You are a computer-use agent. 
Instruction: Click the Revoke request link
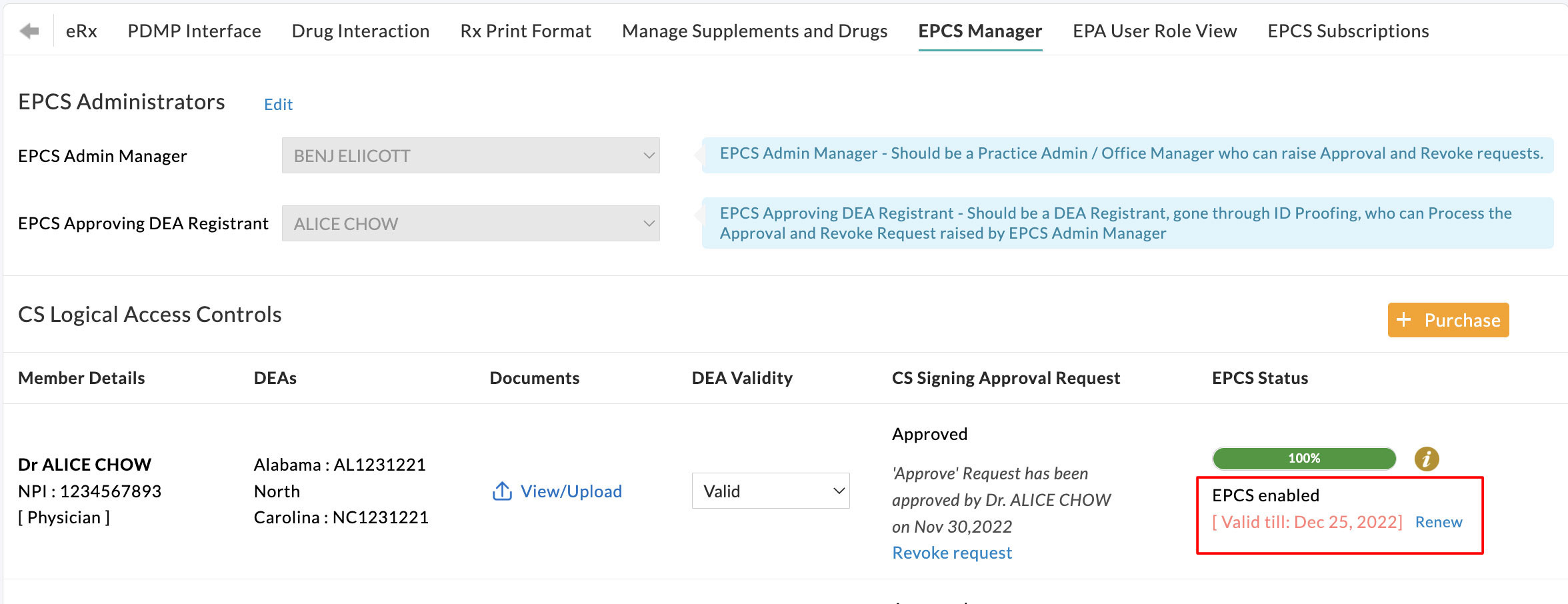(x=951, y=552)
